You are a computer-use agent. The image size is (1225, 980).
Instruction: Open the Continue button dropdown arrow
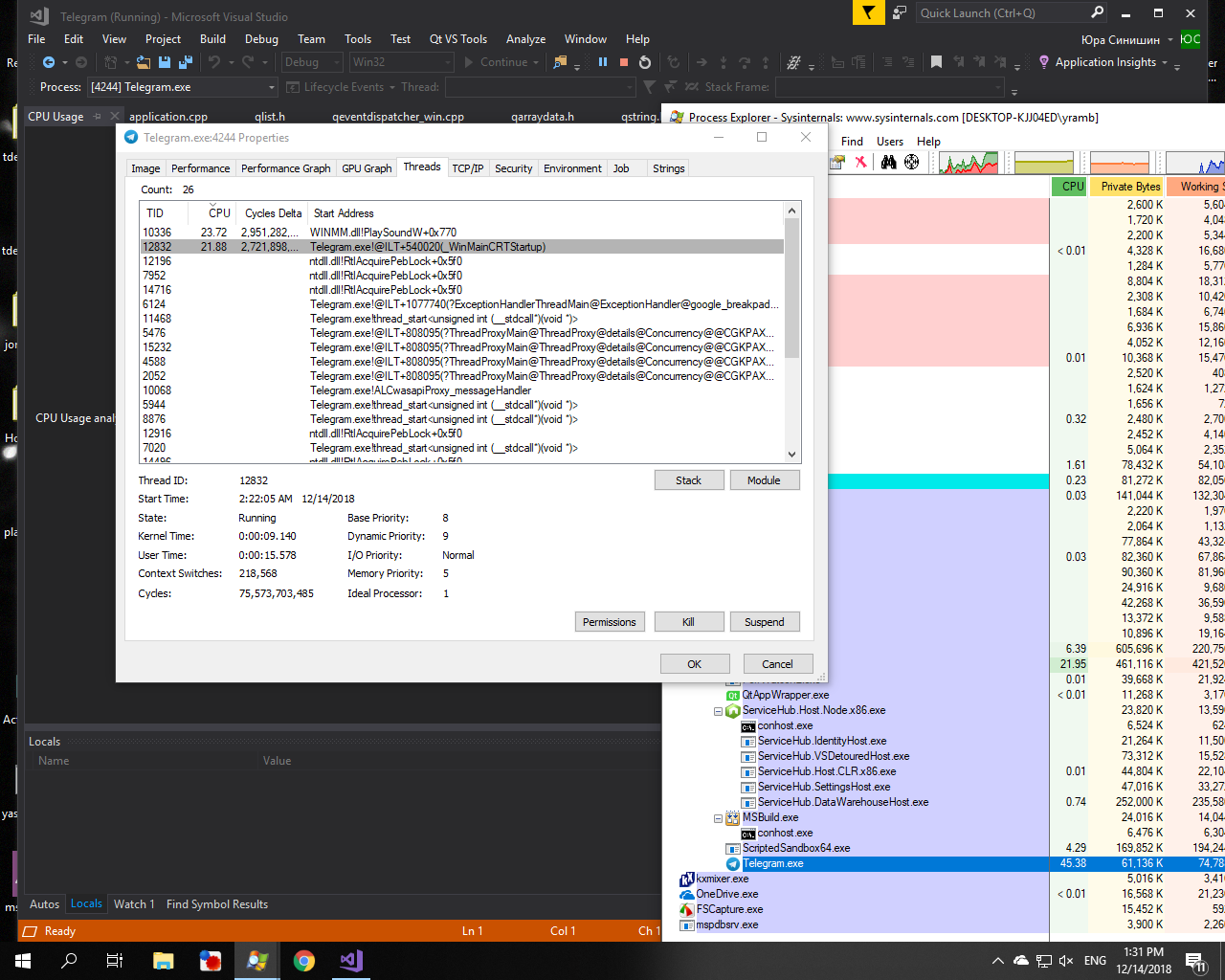pyautogui.click(x=536, y=62)
